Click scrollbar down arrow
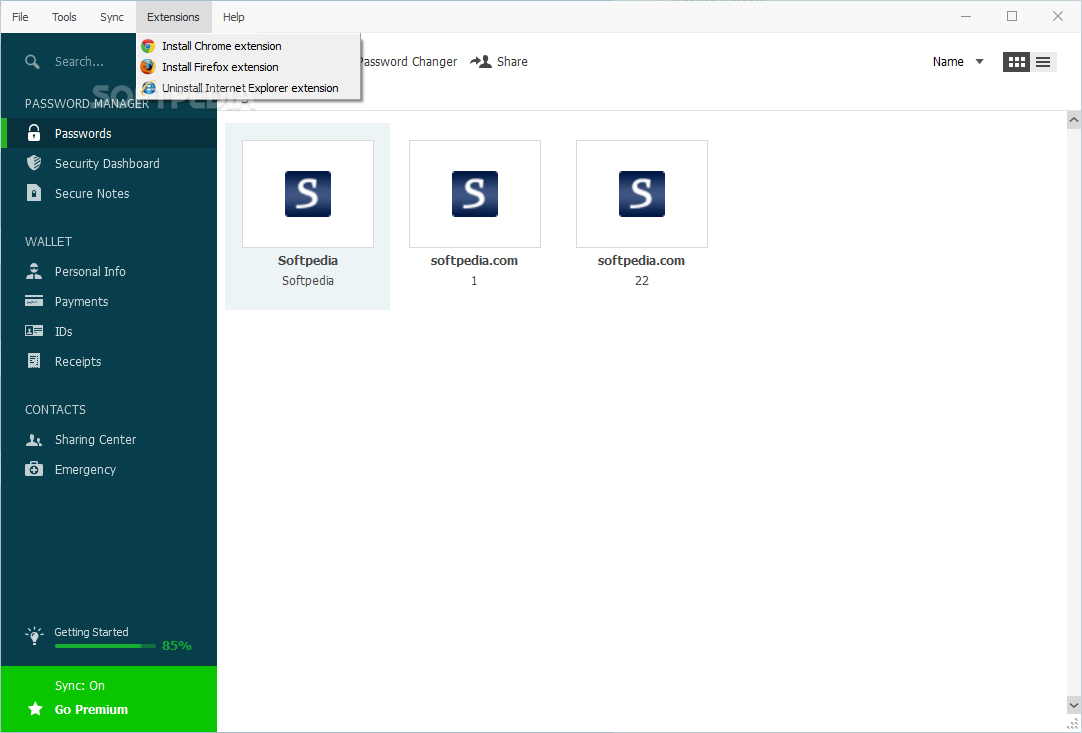The height and width of the screenshot is (733, 1082). coord(1073,705)
